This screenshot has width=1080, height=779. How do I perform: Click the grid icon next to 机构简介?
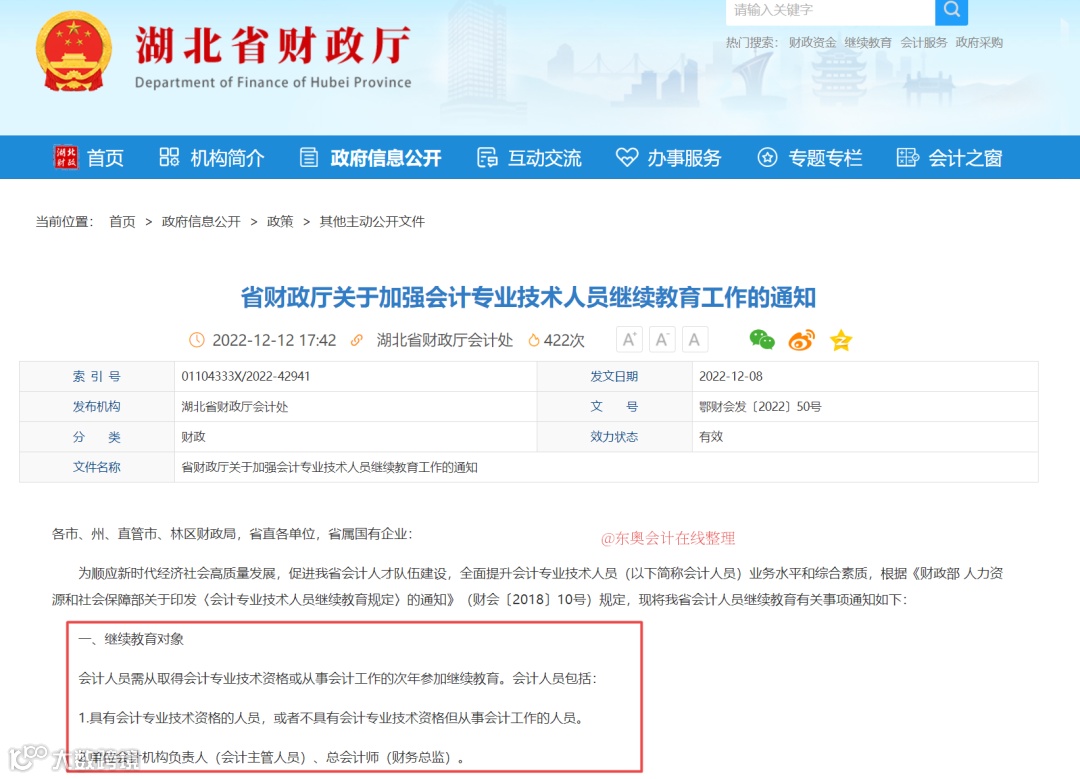[x=169, y=157]
